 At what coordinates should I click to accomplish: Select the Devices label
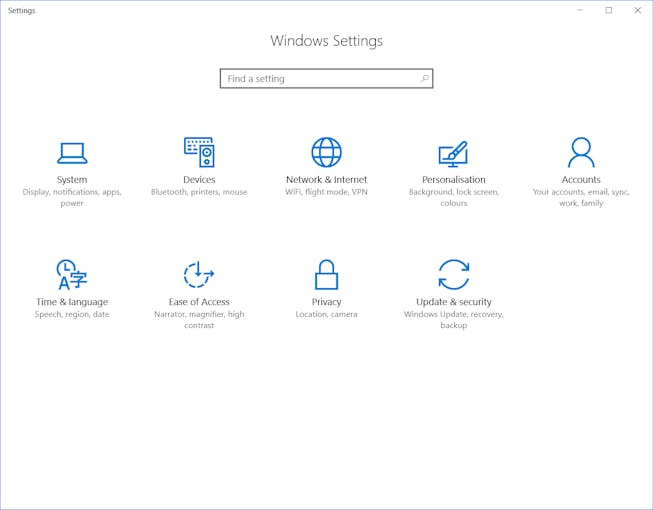coord(199,179)
